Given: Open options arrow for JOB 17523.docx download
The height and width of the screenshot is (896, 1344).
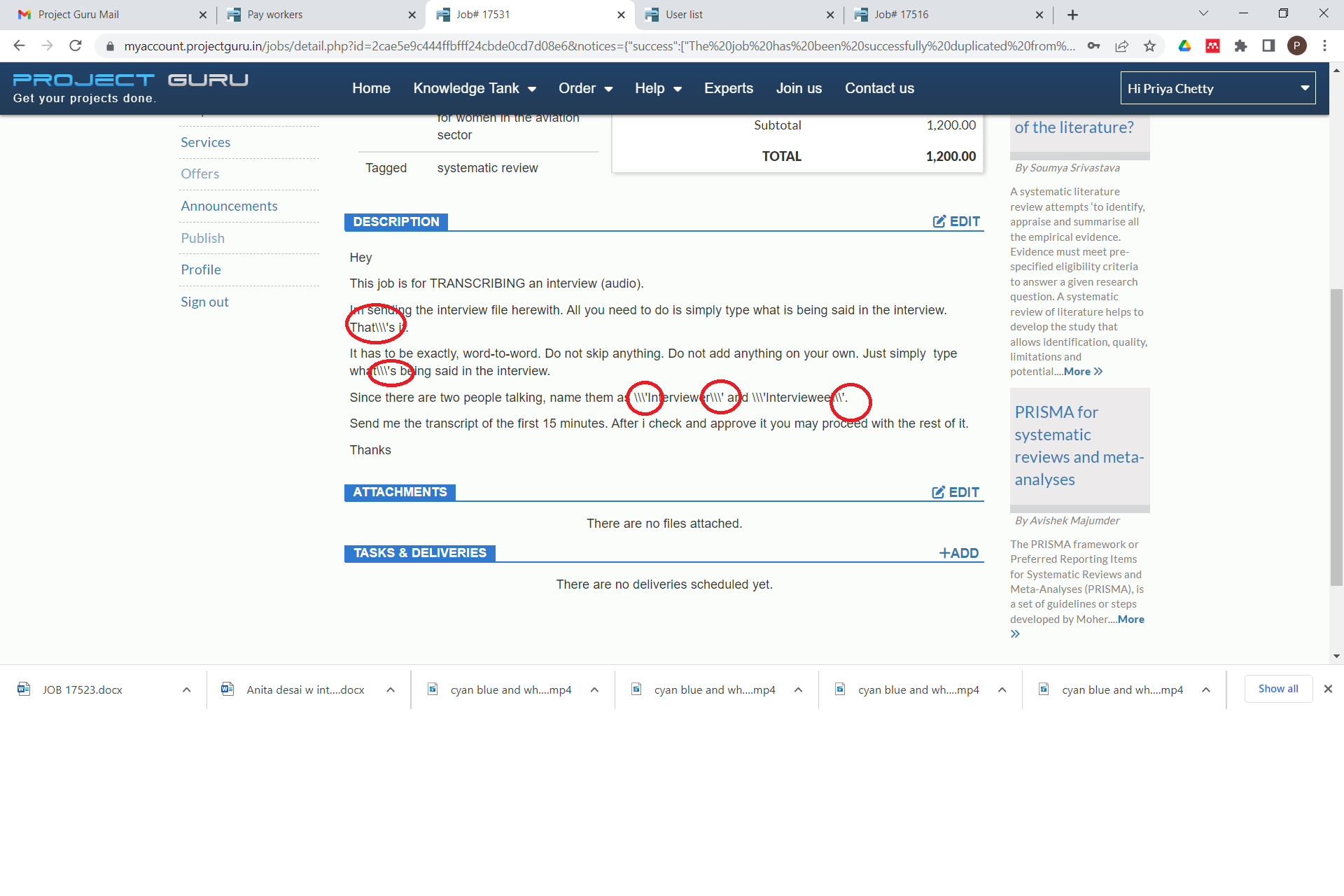Looking at the screenshot, I should click(x=186, y=689).
